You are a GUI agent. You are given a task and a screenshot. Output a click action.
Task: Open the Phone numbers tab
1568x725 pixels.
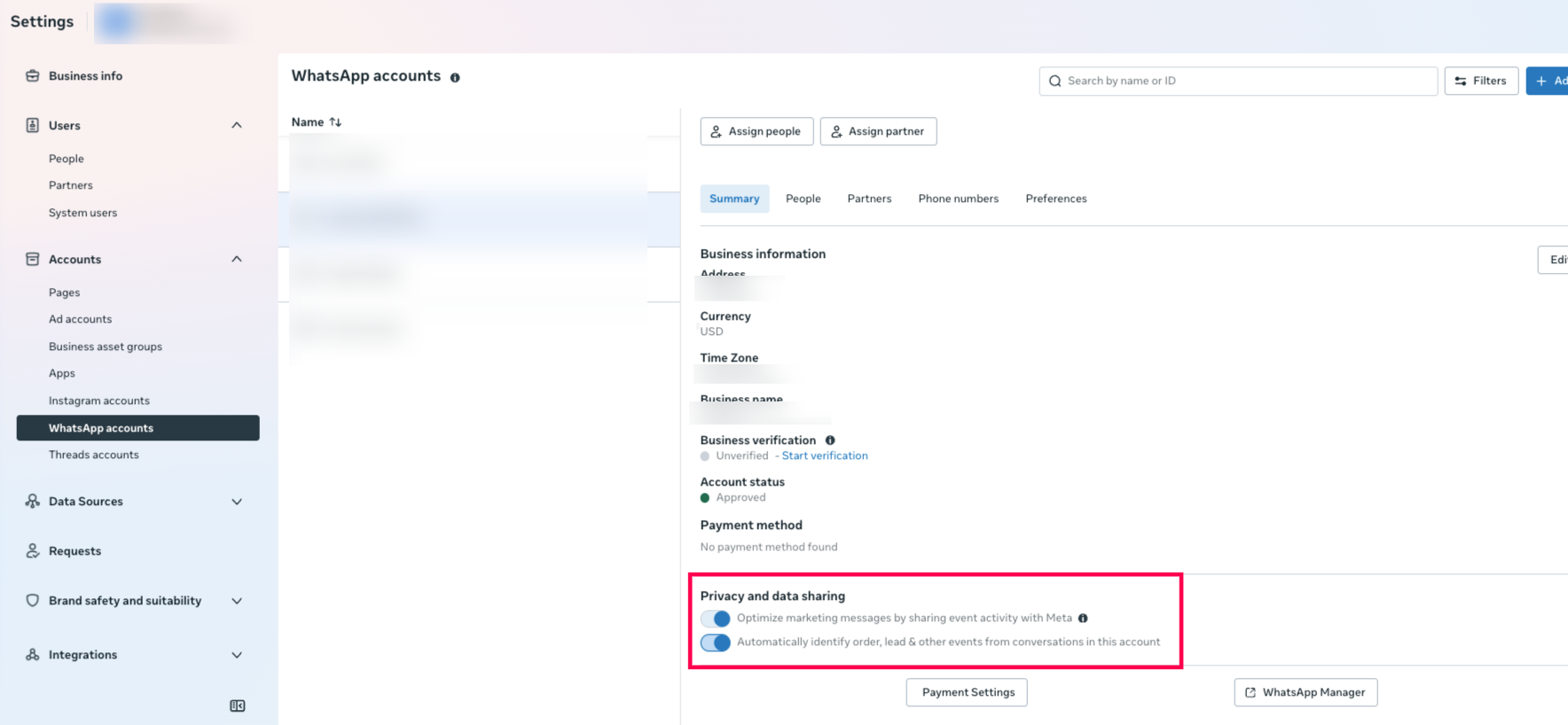click(959, 199)
